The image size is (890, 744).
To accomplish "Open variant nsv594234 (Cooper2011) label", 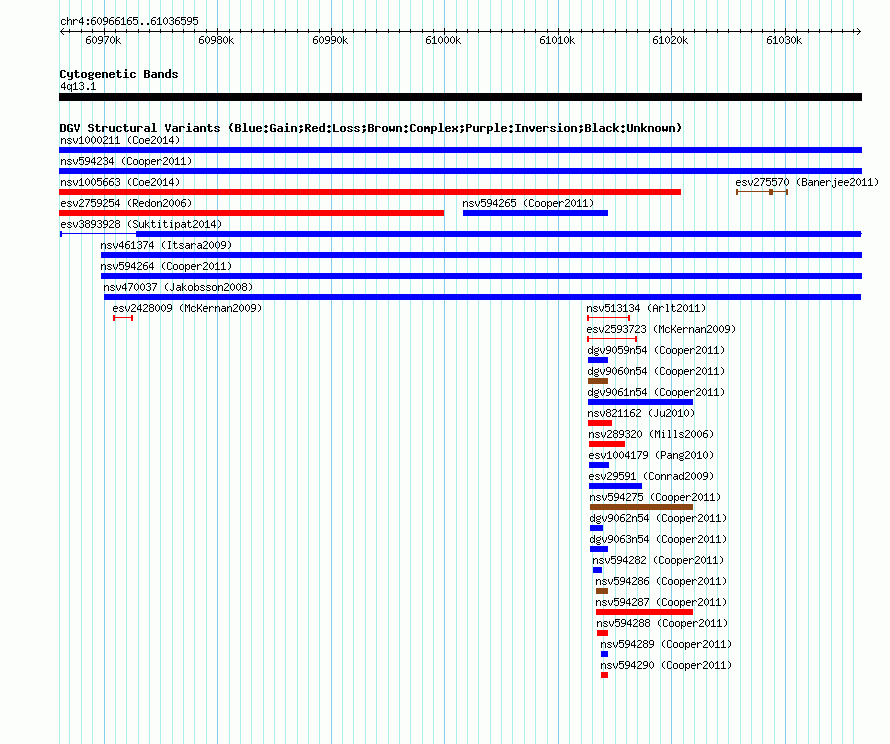I will pyautogui.click(x=126, y=161).
